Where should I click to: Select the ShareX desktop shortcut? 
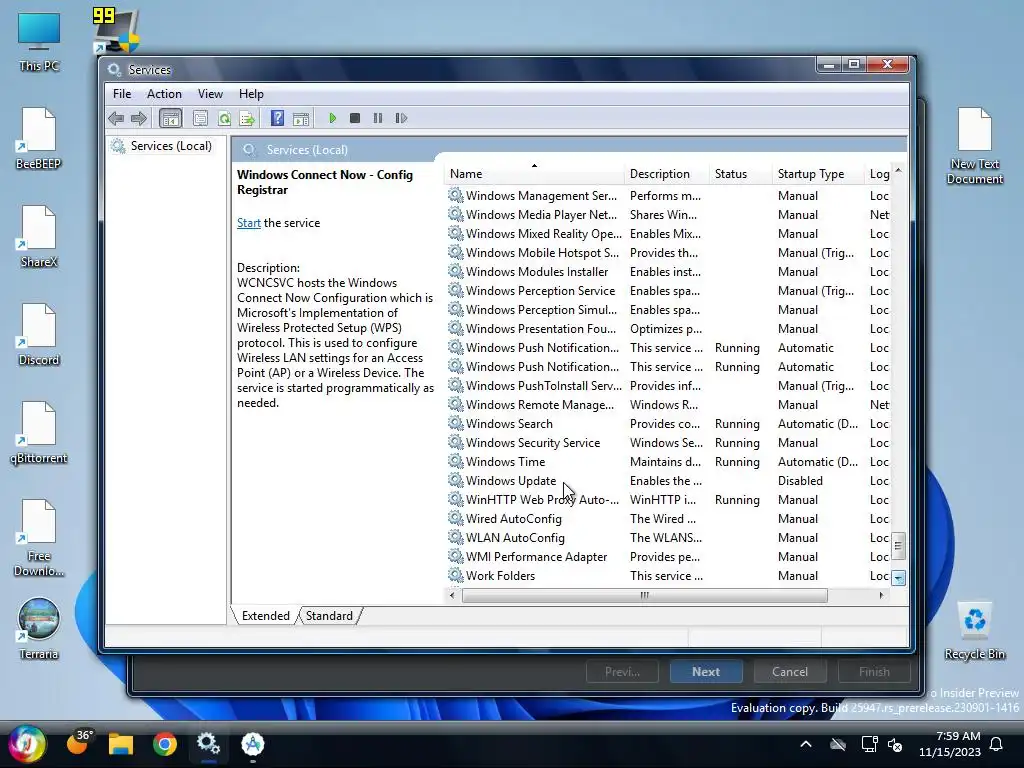coord(39,237)
